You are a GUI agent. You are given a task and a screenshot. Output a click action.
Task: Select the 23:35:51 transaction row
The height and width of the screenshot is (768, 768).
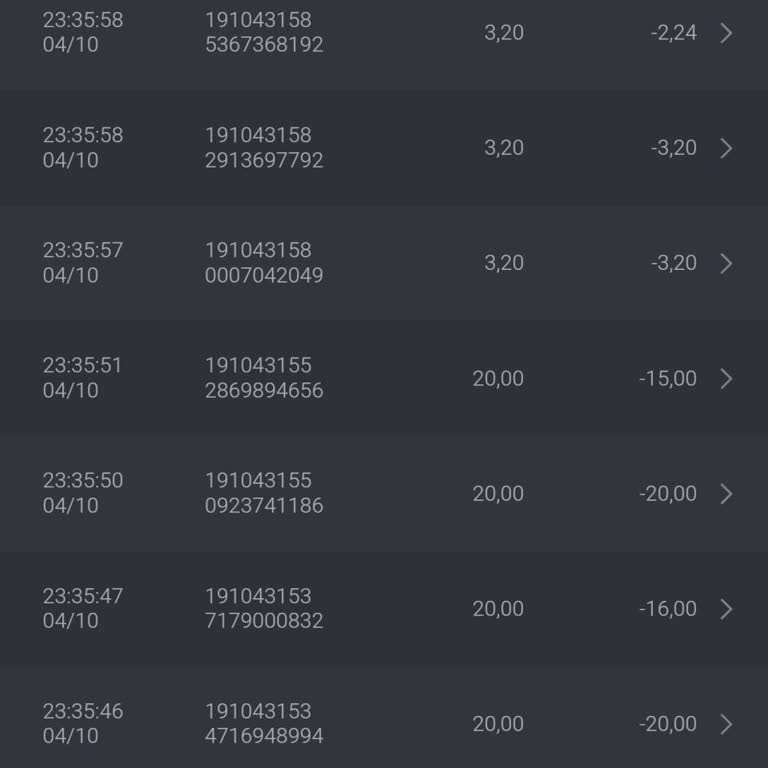384,378
